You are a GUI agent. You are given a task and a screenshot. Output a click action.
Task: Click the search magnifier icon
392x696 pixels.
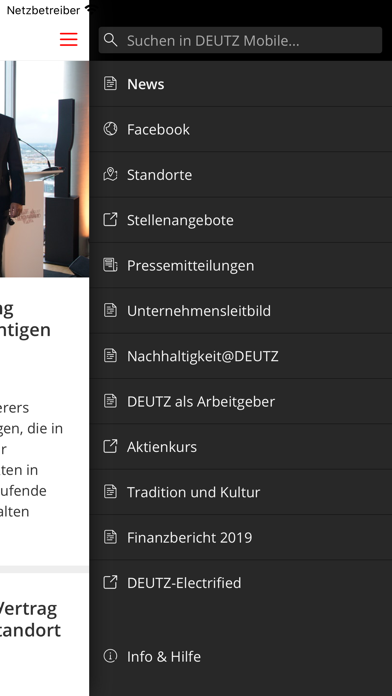coord(111,40)
